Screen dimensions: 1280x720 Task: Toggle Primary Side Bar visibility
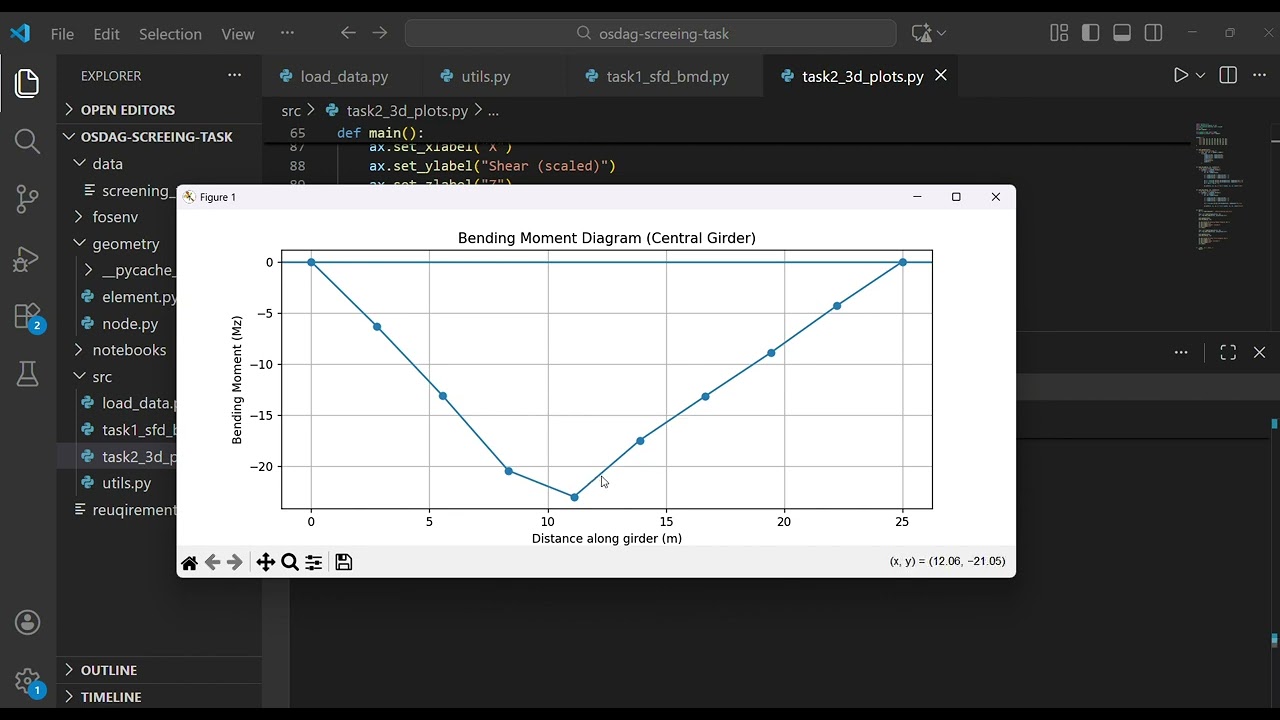[1091, 33]
